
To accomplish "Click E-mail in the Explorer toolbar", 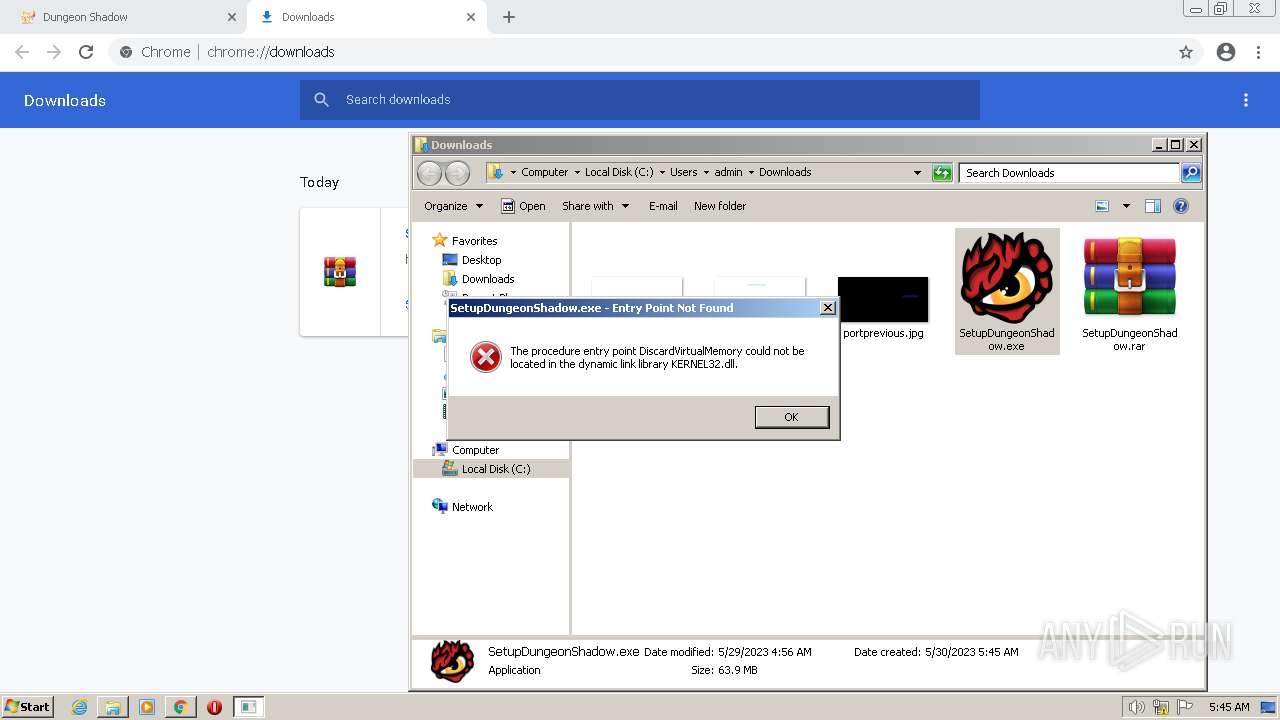I will [x=663, y=206].
